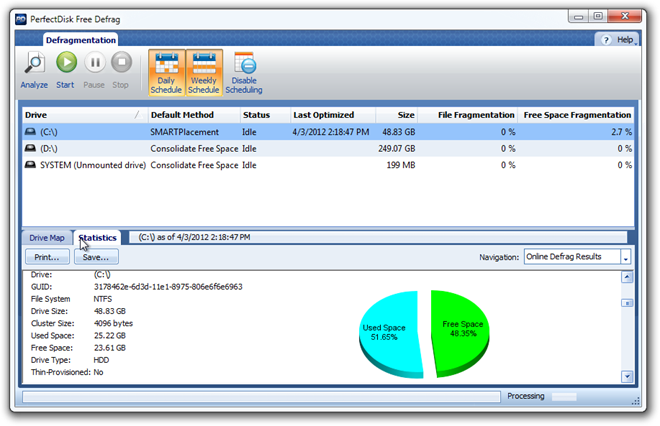The width and height of the screenshot is (660, 426).
Task: Click the 4096 bytes cluster size value
Action: 113,323
